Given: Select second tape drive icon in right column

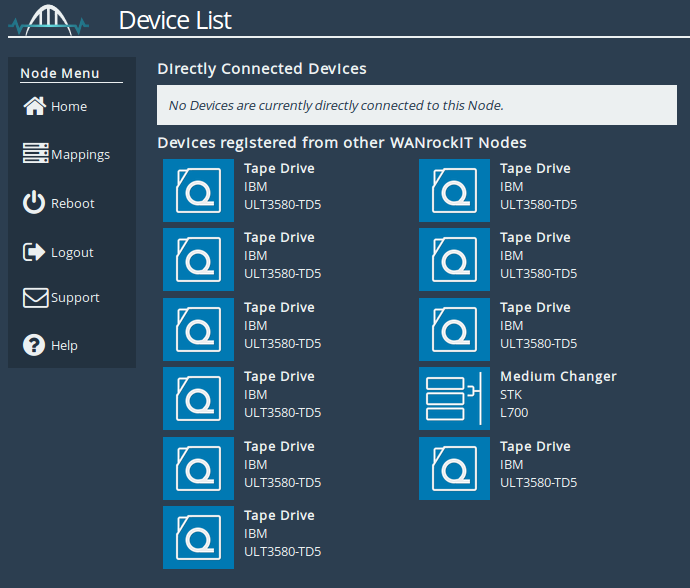Looking at the screenshot, I should pyautogui.click(x=454, y=259).
